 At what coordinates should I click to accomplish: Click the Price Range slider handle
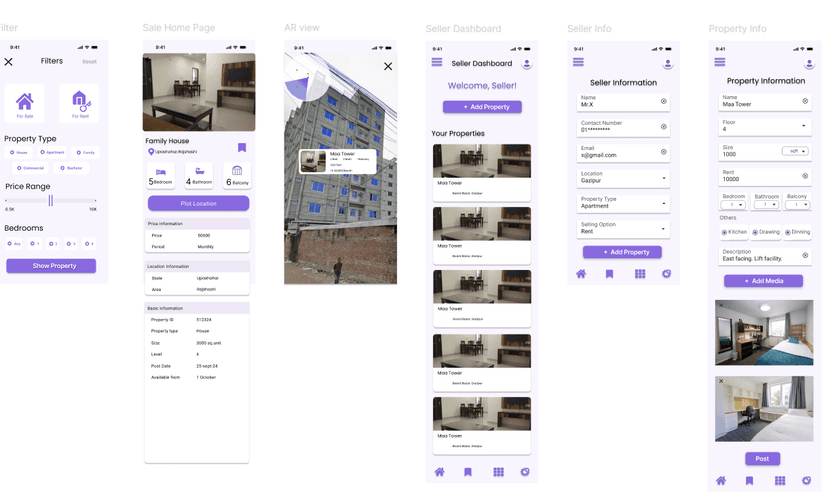coord(50,201)
